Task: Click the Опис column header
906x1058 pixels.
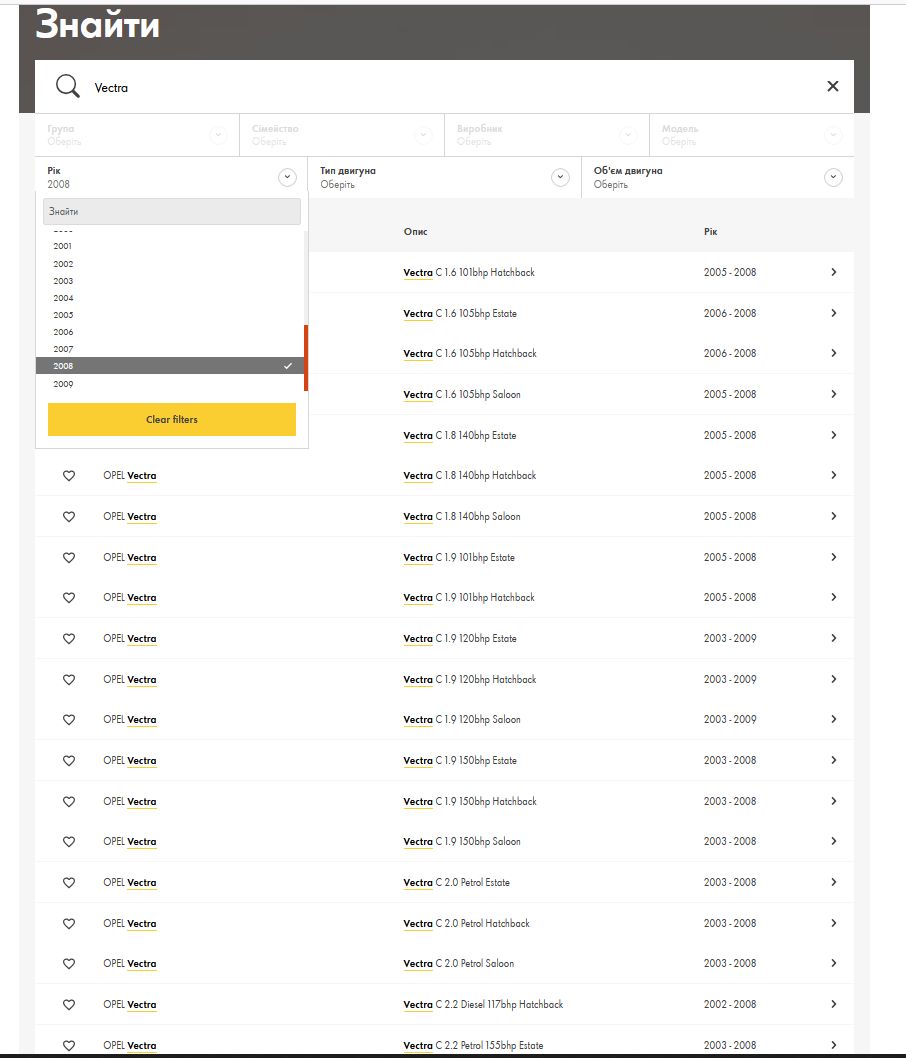Action: coord(416,231)
